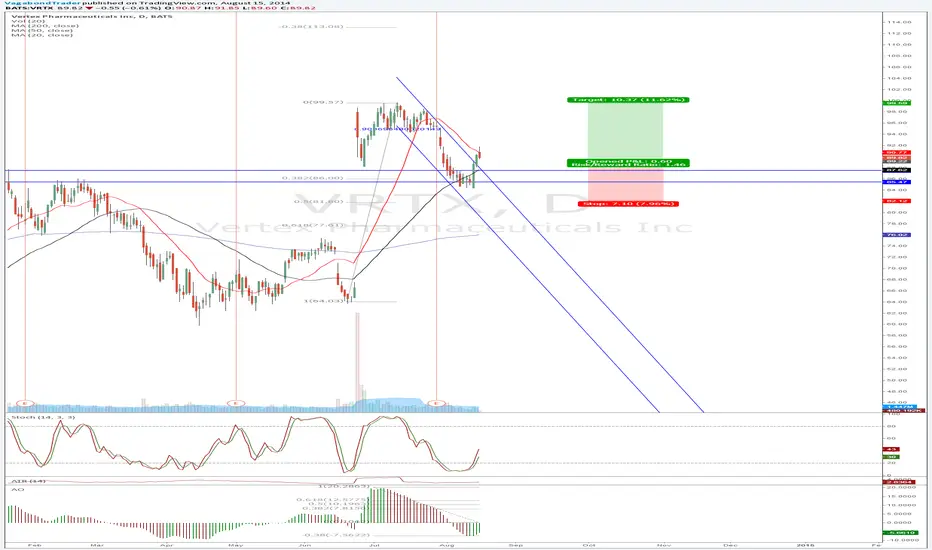Click the green target price tag on axis
932x550 pixels.
896,103
